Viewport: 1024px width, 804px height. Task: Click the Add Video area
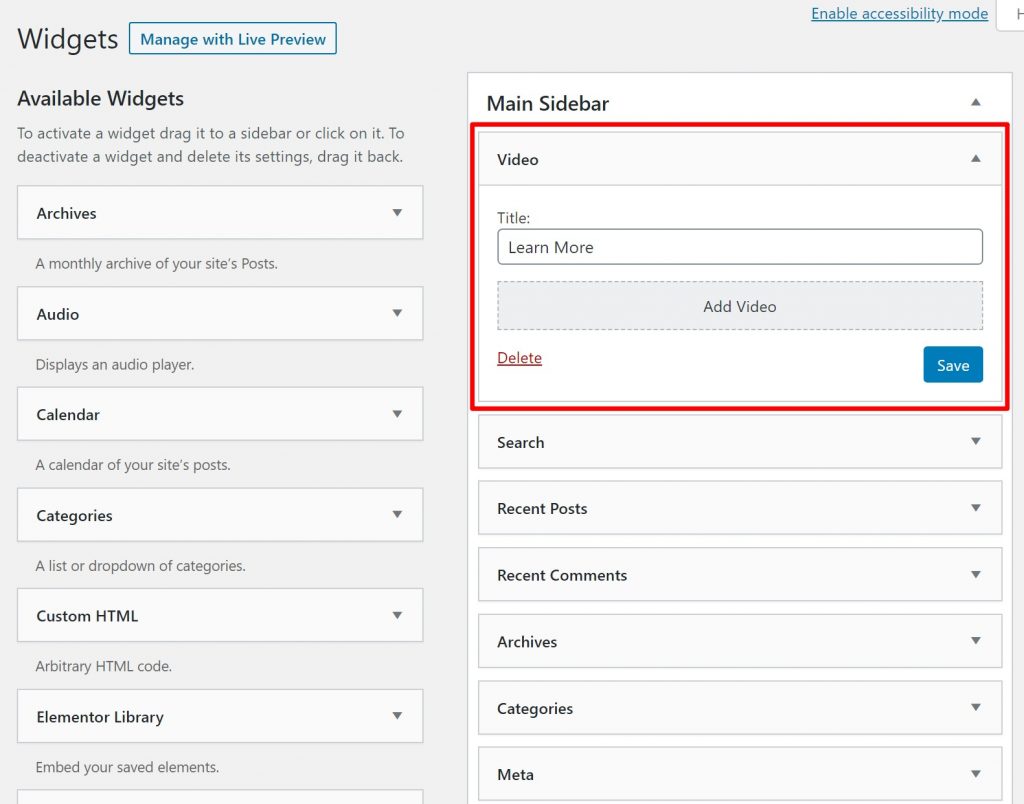(739, 306)
